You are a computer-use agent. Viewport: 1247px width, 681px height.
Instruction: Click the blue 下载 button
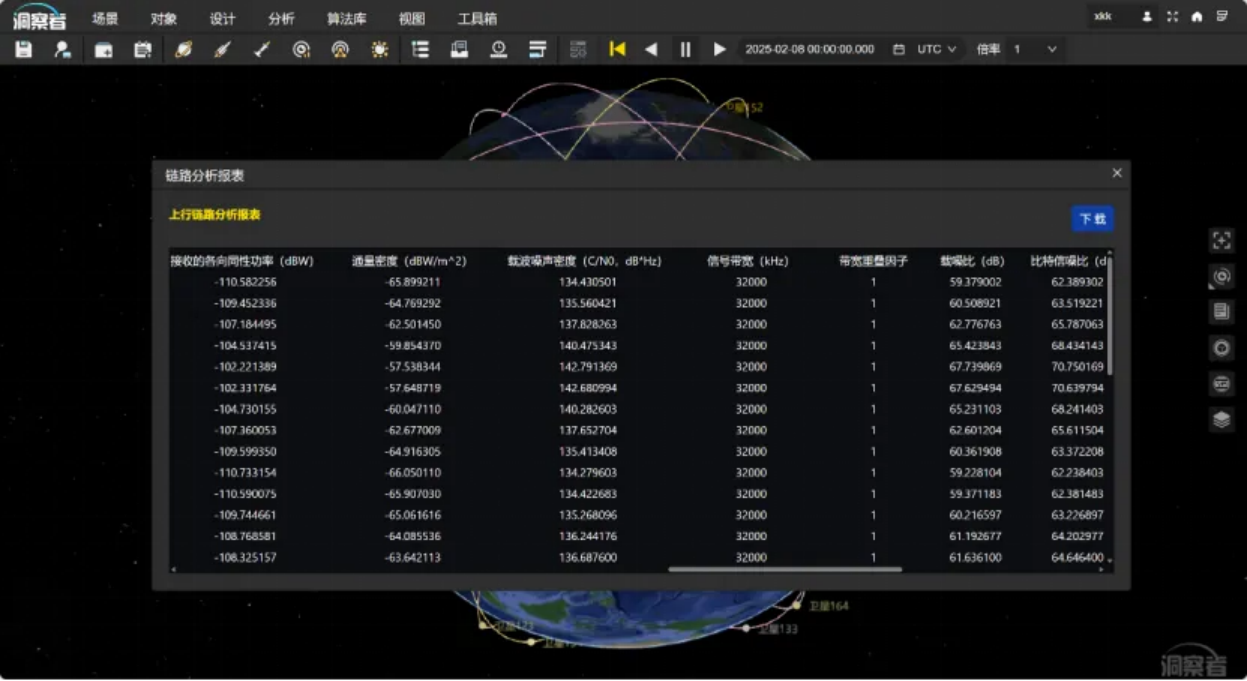click(1092, 219)
